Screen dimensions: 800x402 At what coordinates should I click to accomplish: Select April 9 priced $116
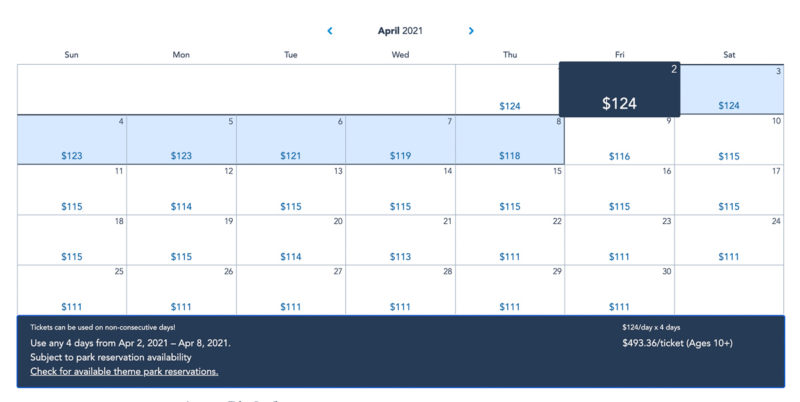tap(619, 139)
